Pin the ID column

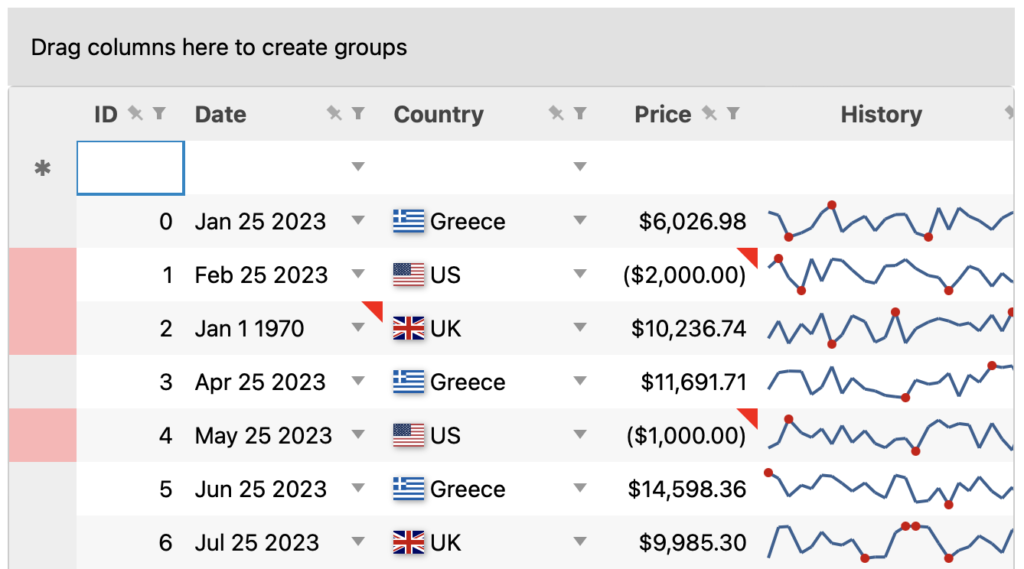136,114
